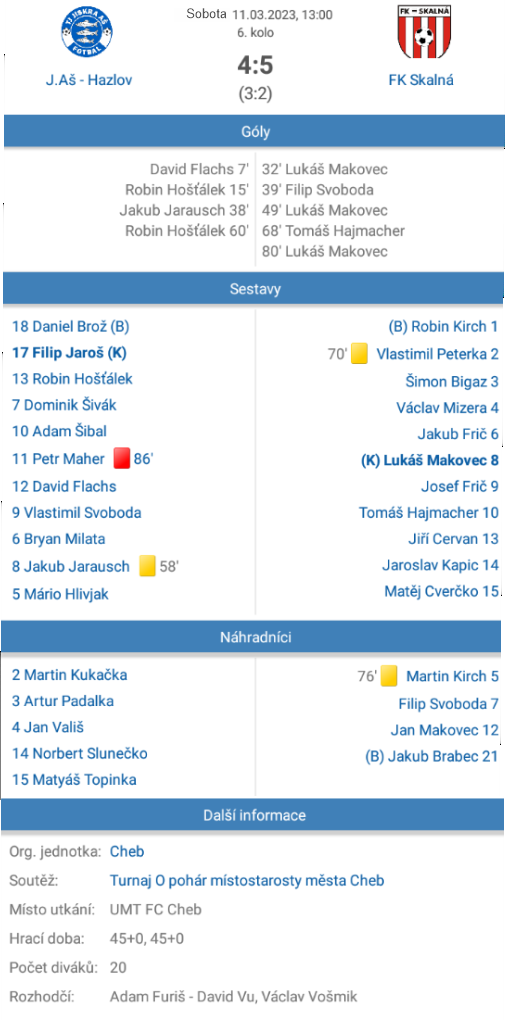
Task: Open the Cheb organizational unit link
Action: pos(127,852)
